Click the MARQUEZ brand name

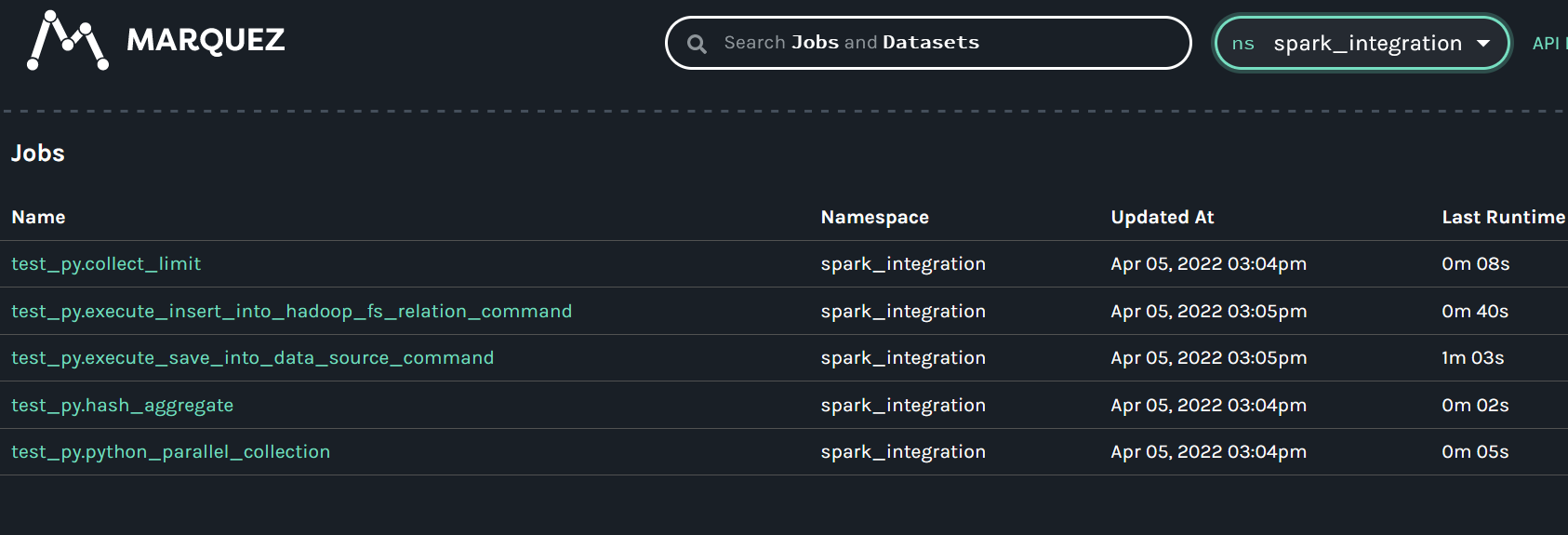point(206,41)
